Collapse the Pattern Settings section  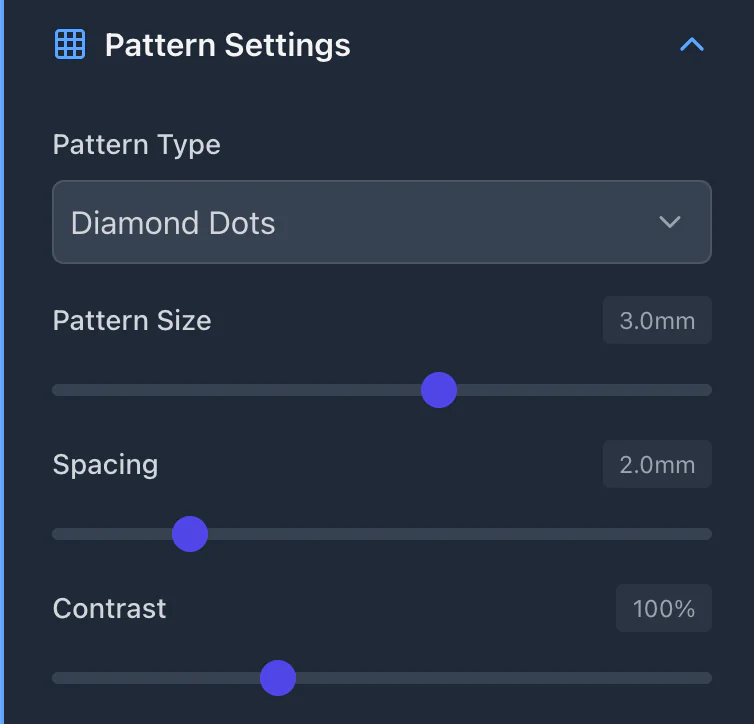tap(691, 45)
